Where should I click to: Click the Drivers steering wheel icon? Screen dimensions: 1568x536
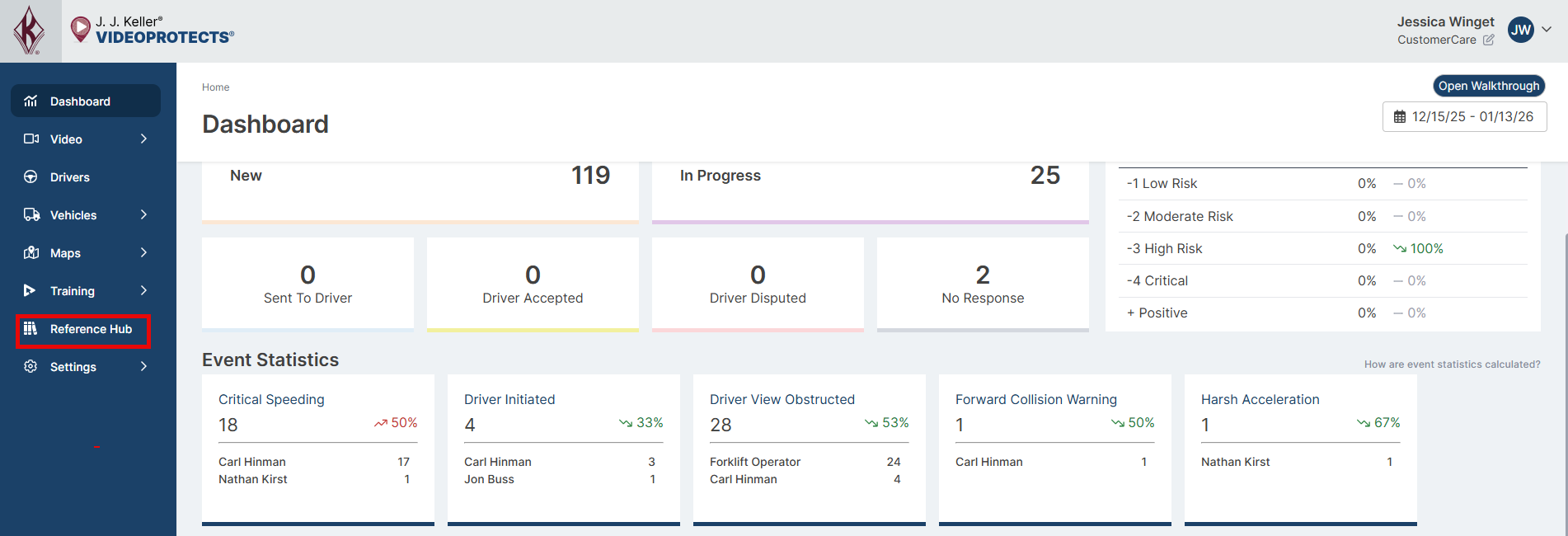[31, 177]
